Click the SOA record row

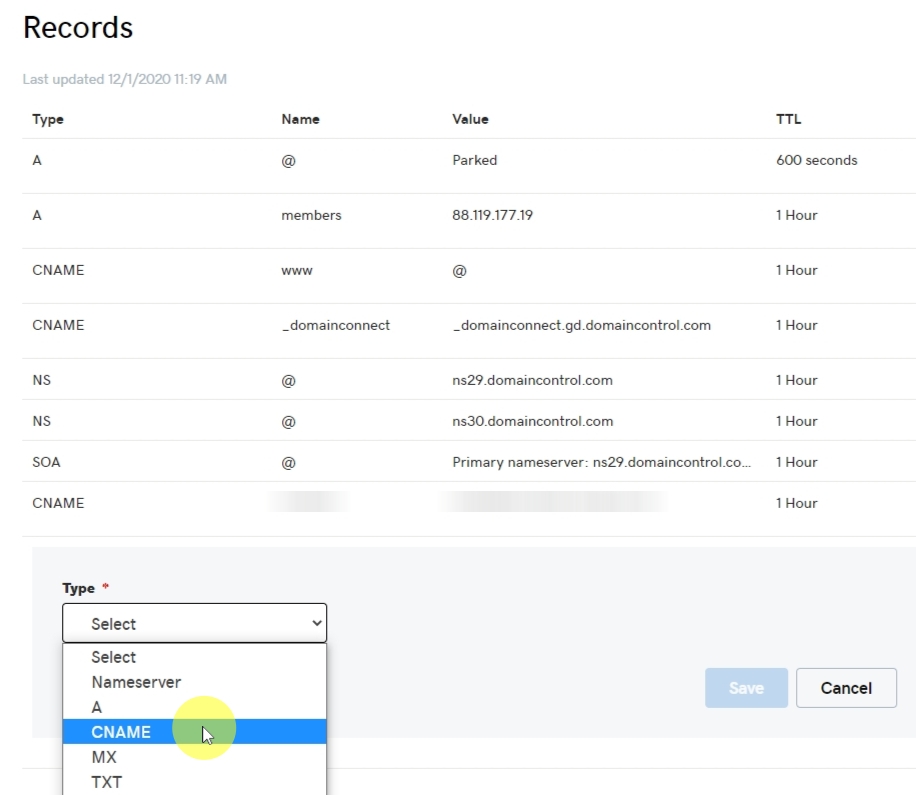click(400, 462)
